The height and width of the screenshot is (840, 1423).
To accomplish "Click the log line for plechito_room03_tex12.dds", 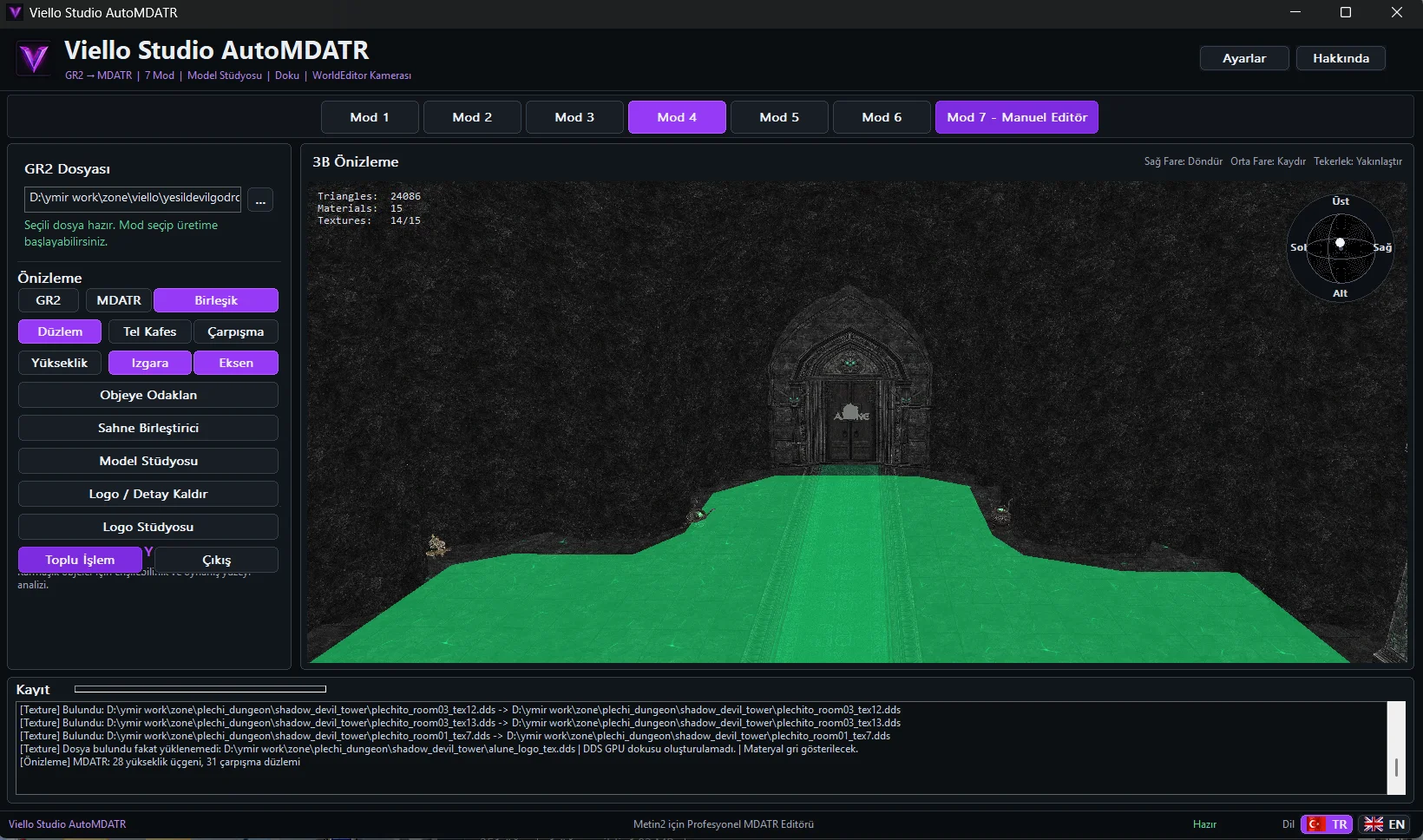I will click(461, 710).
